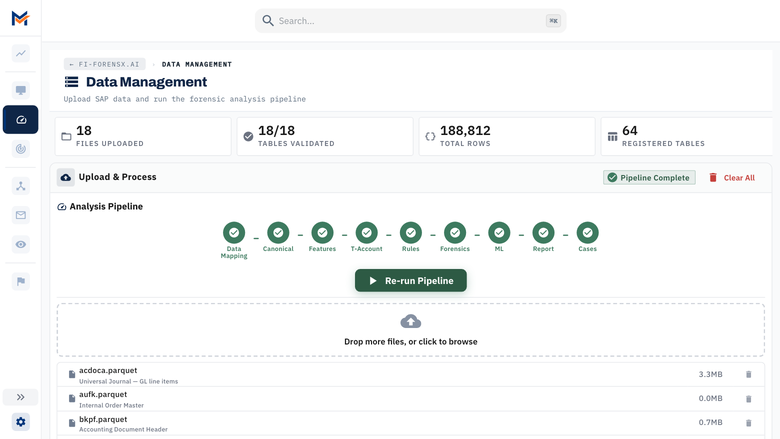Click the keyboard shortcut badge in search

(553, 21)
